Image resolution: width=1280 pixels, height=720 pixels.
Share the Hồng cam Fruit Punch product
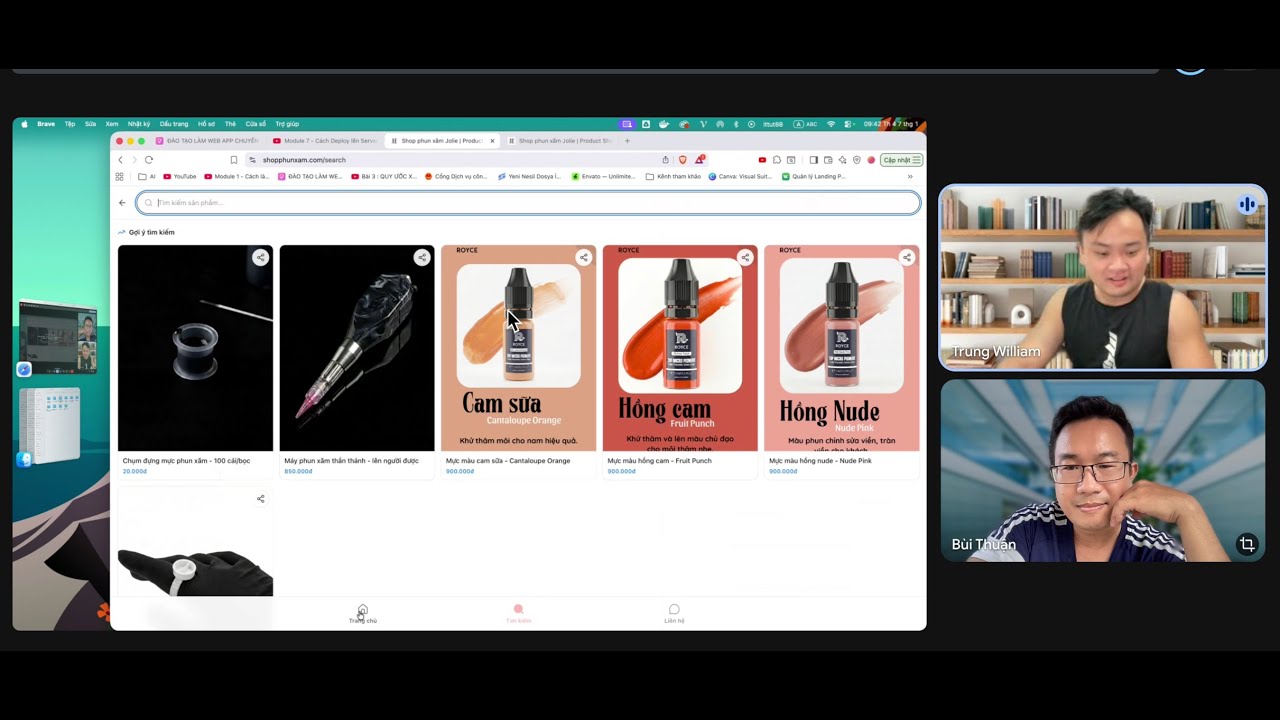tap(745, 257)
